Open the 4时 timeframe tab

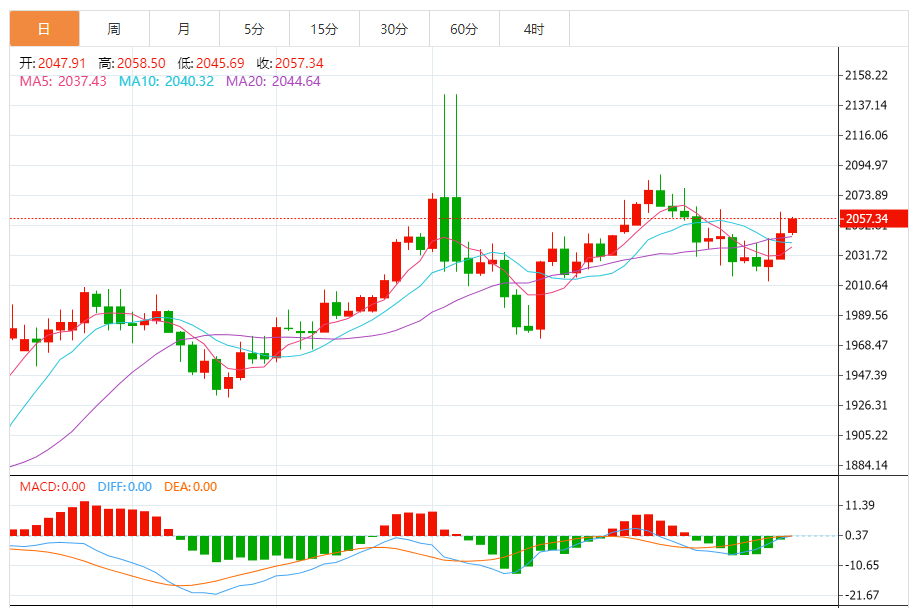pyautogui.click(x=535, y=29)
